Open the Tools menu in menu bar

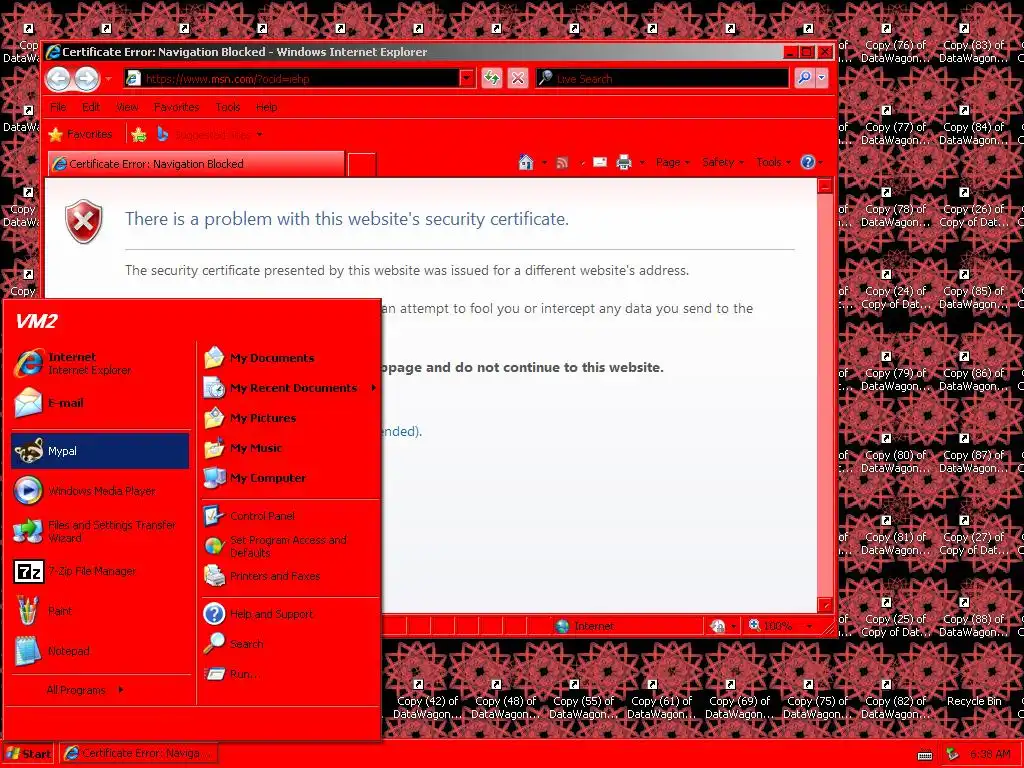pos(228,107)
